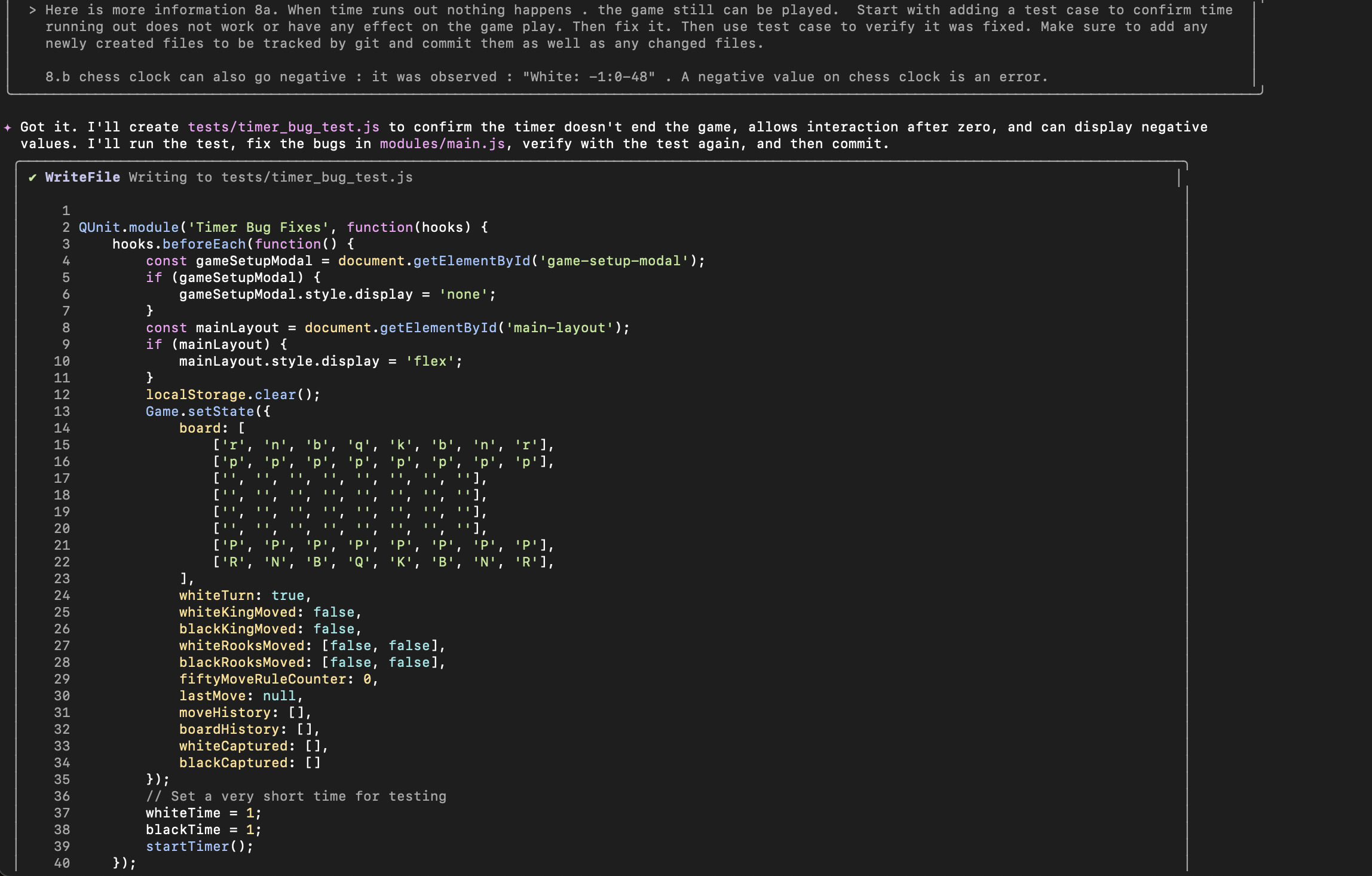Click 'fiftyMoveRuleCounter: 0,' line
Screen dimensions: 1372x876
click(279, 679)
